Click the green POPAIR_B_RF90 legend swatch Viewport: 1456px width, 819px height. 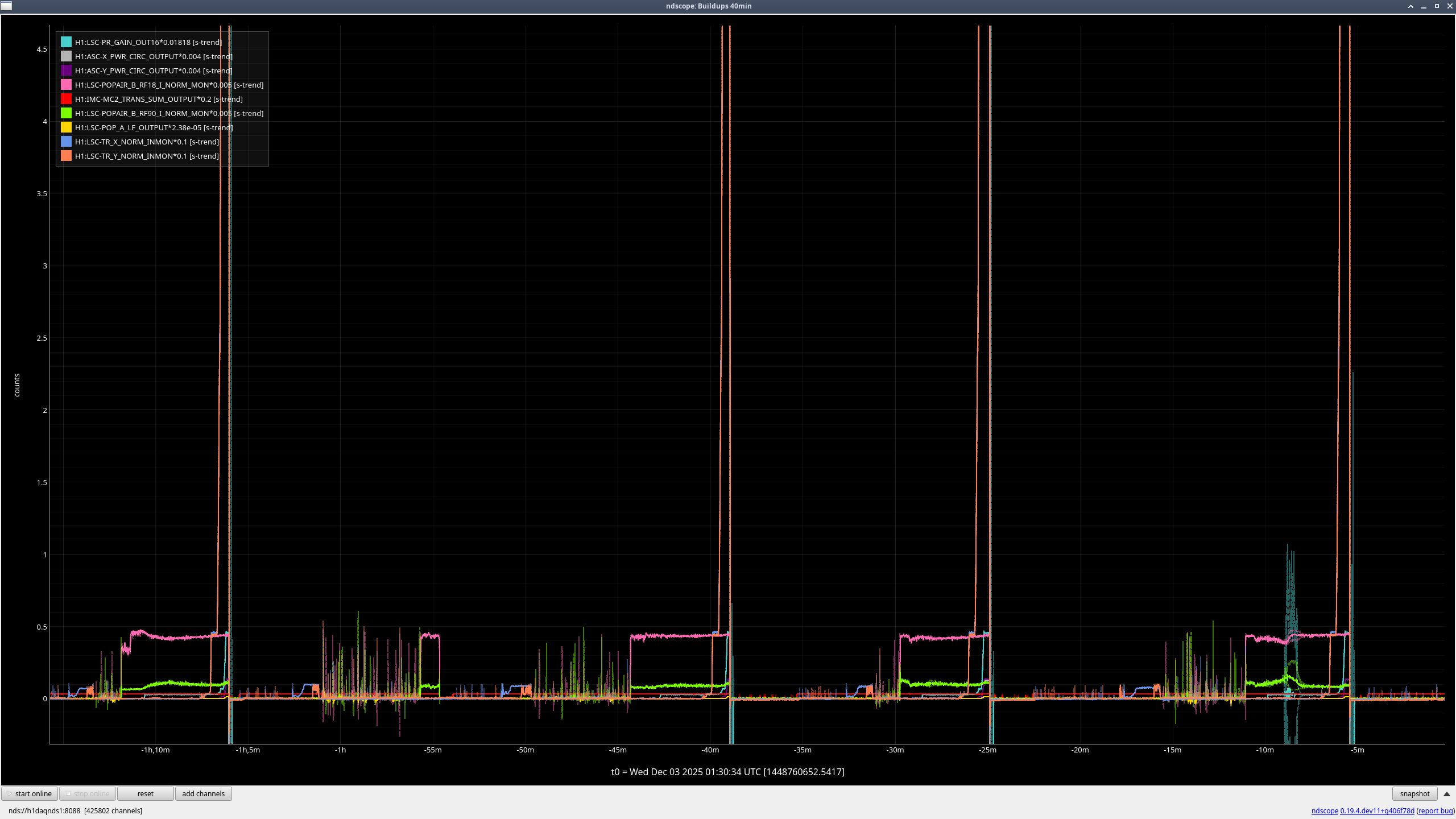pyautogui.click(x=66, y=113)
